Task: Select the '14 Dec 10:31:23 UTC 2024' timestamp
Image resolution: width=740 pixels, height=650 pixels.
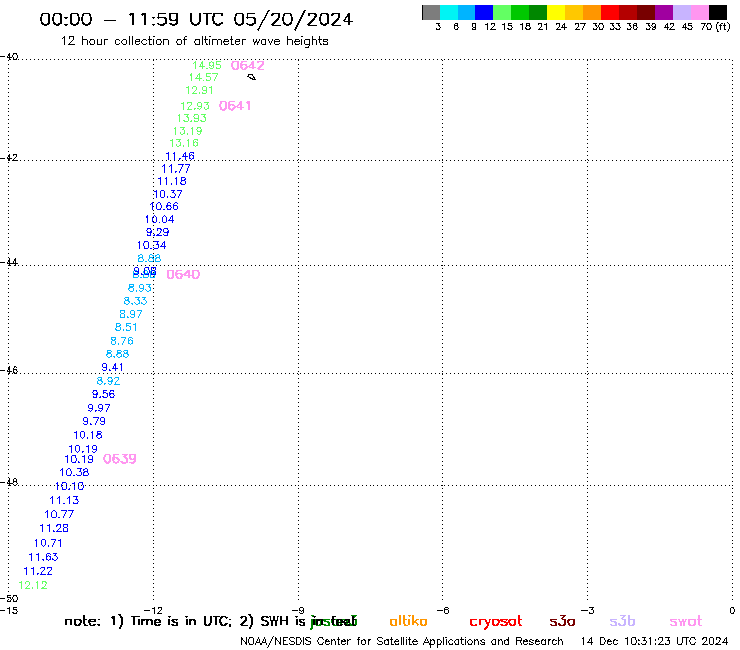Action: click(x=655, y=641)
